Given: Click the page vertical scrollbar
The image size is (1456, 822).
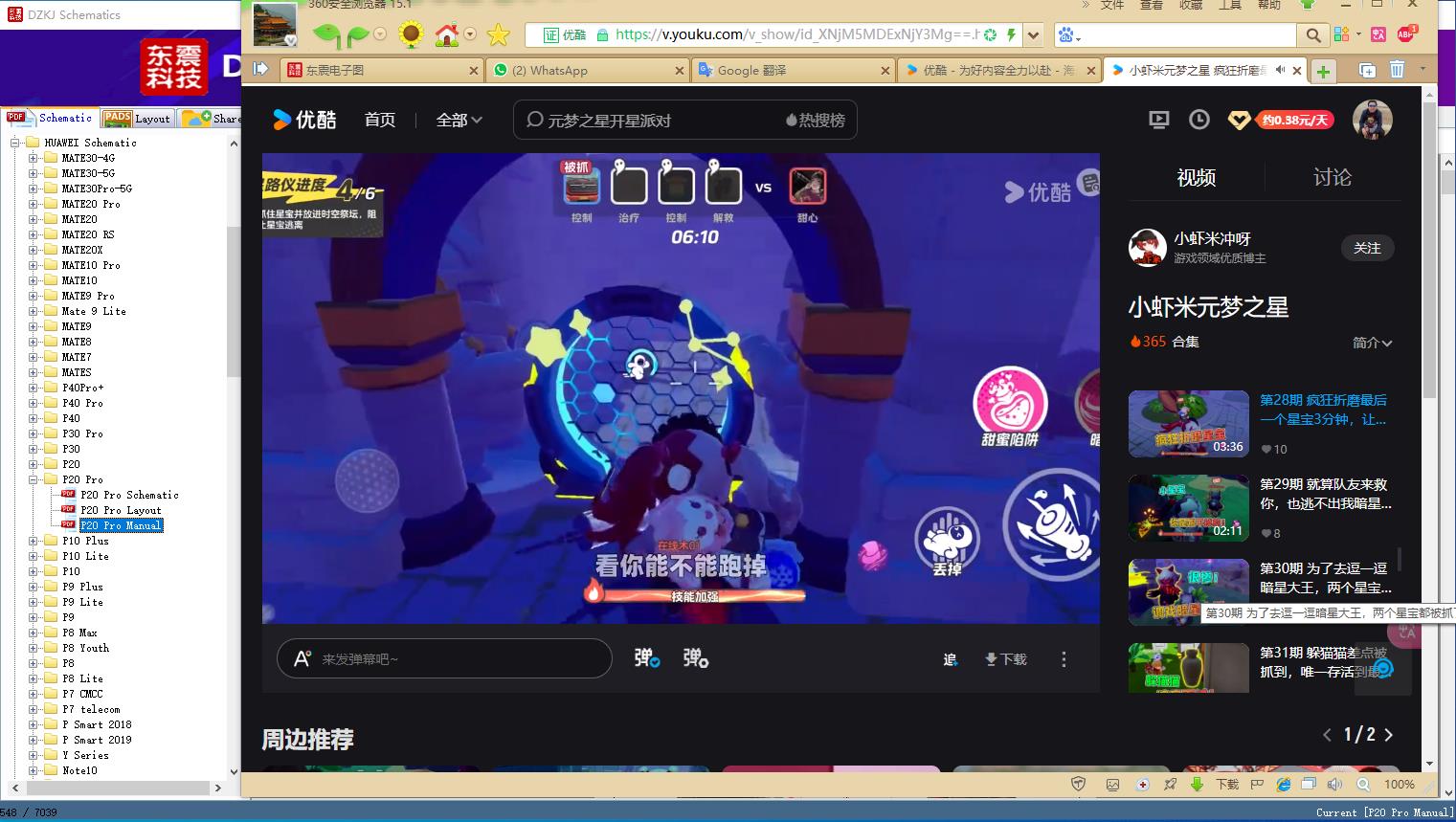Looking at the screenshot, I should coord(1429,249).
